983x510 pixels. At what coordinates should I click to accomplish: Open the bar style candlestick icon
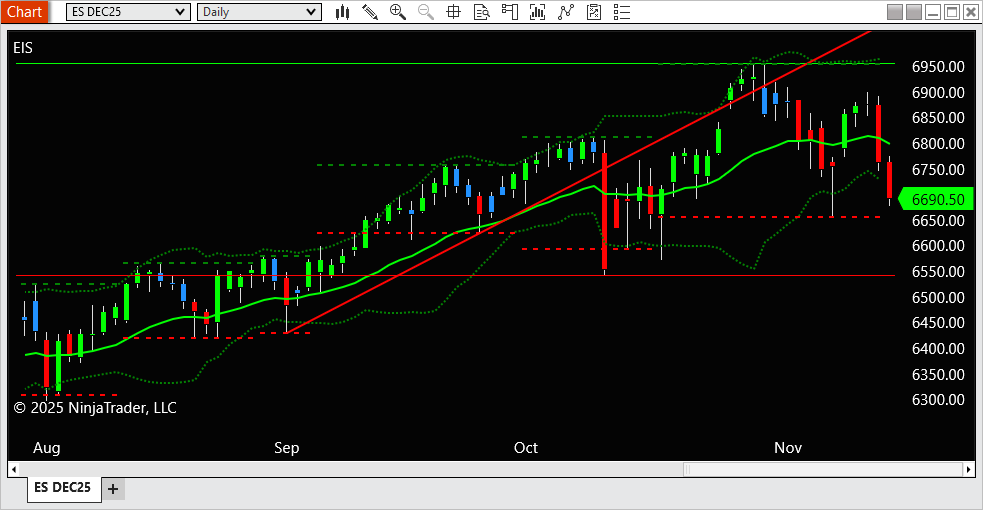point(342,12)
